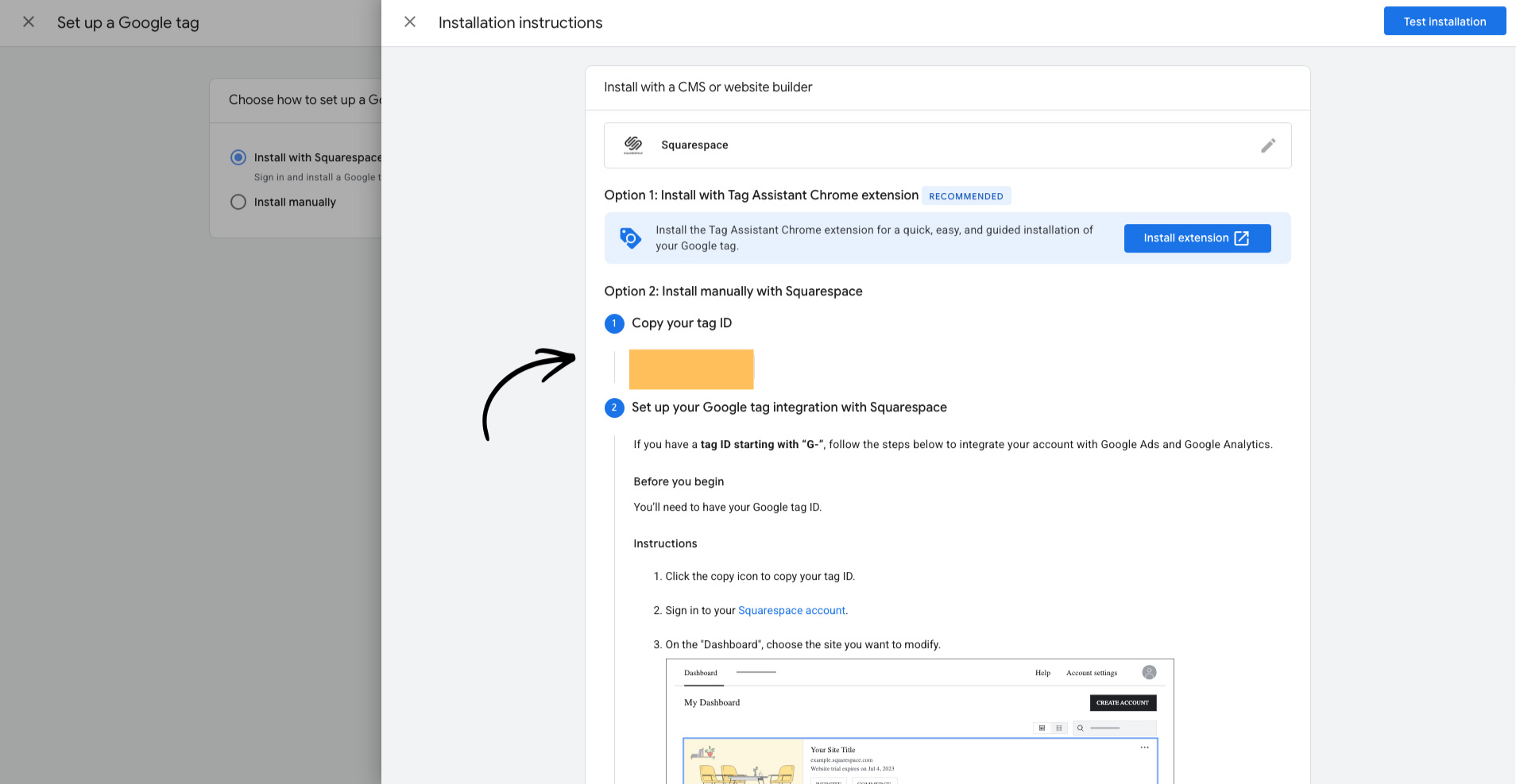This screenshot has width=1516, height=784.
Task: Select the Install manually radio button
Action: (238, 202)
